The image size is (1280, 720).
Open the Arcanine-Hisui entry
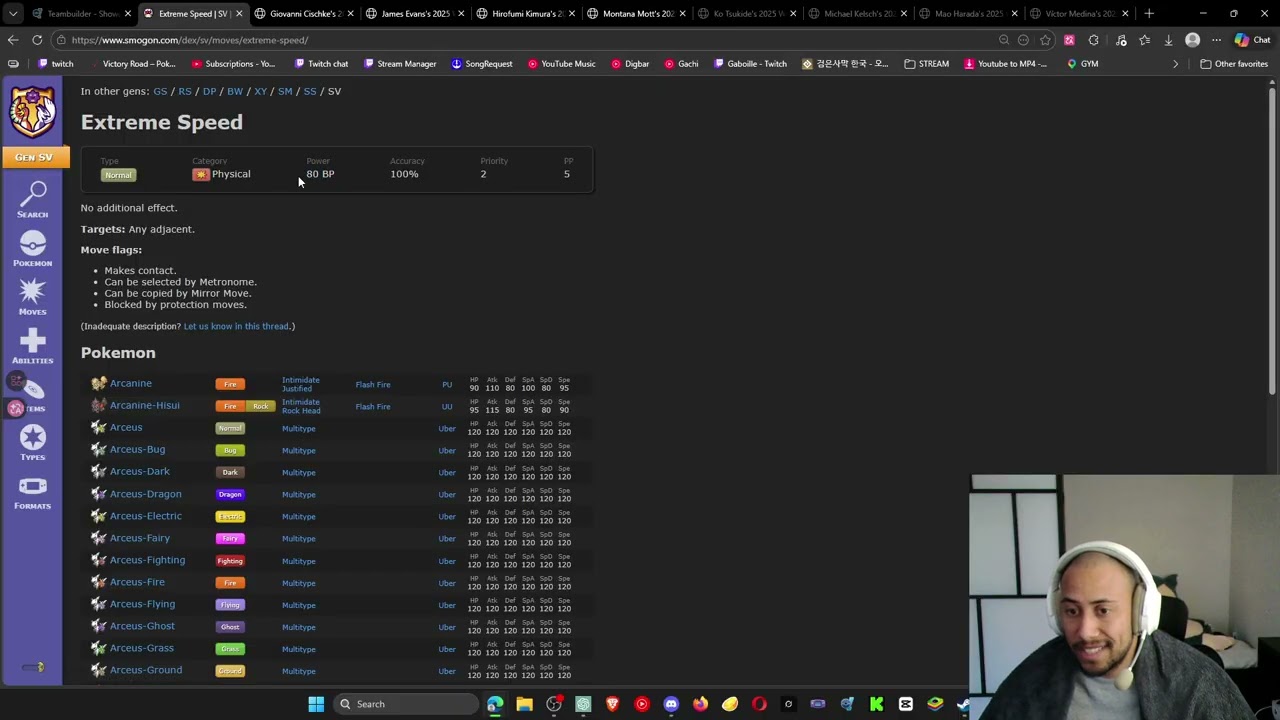(x=145, y=405)
